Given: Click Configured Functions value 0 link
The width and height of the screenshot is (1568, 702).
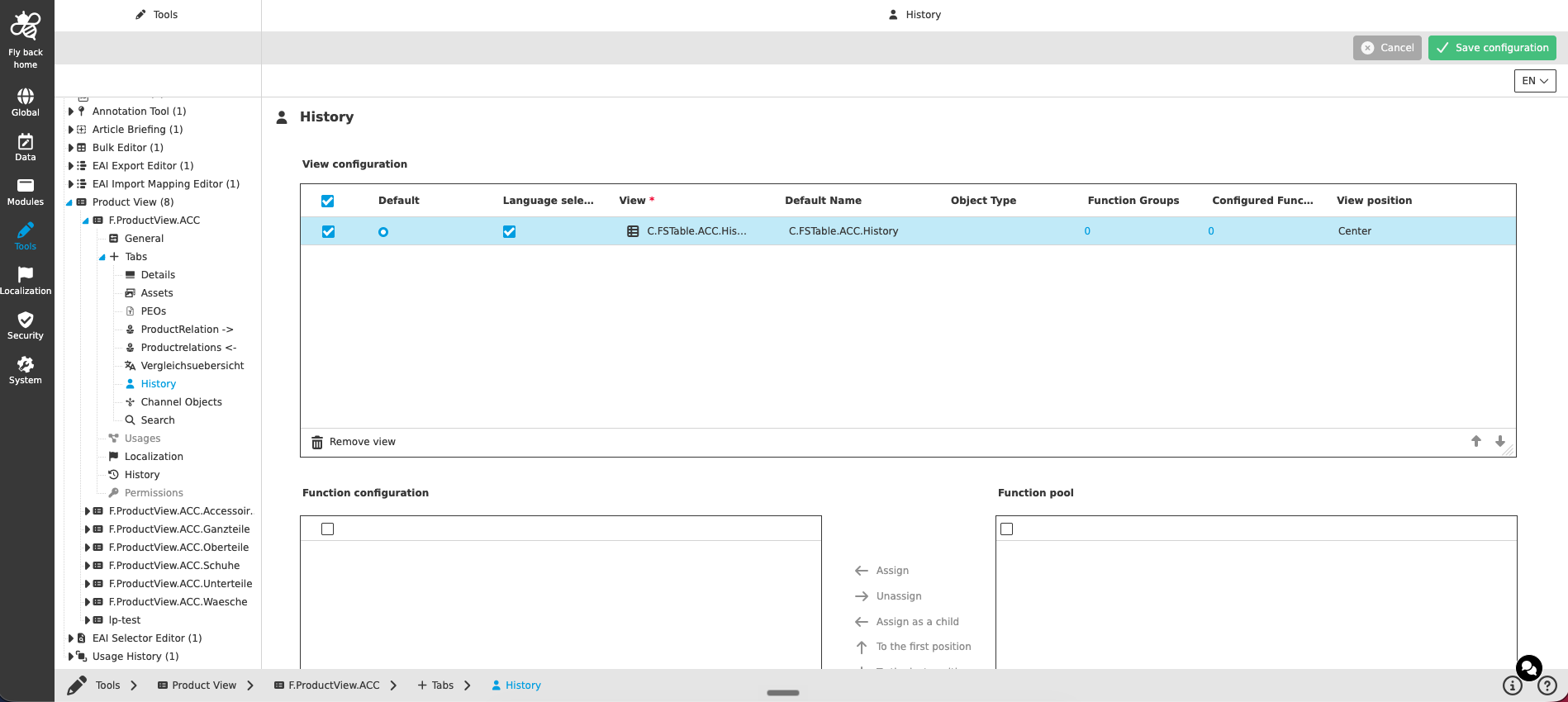Looking at the screenshot, I should [1211, 231].
